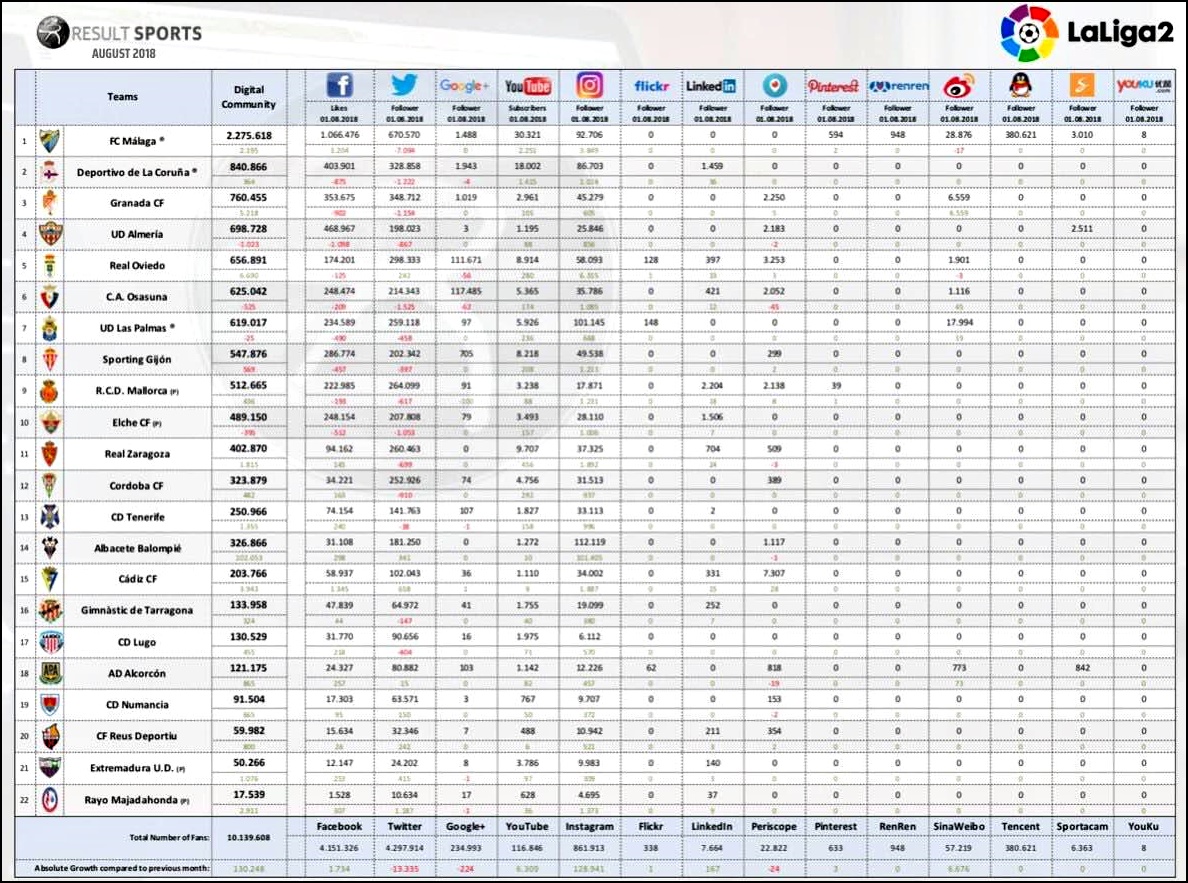Select the CD Lugo club crest
This screenshot has width=1188, height=883.
(50, 642)
